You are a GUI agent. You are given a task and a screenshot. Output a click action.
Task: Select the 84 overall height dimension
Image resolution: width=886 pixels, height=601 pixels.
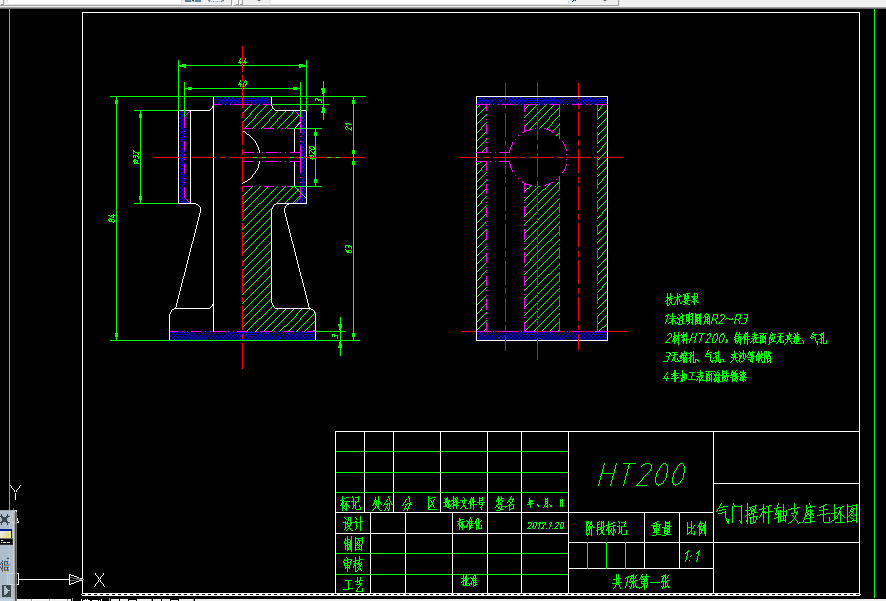coord(112,217)
